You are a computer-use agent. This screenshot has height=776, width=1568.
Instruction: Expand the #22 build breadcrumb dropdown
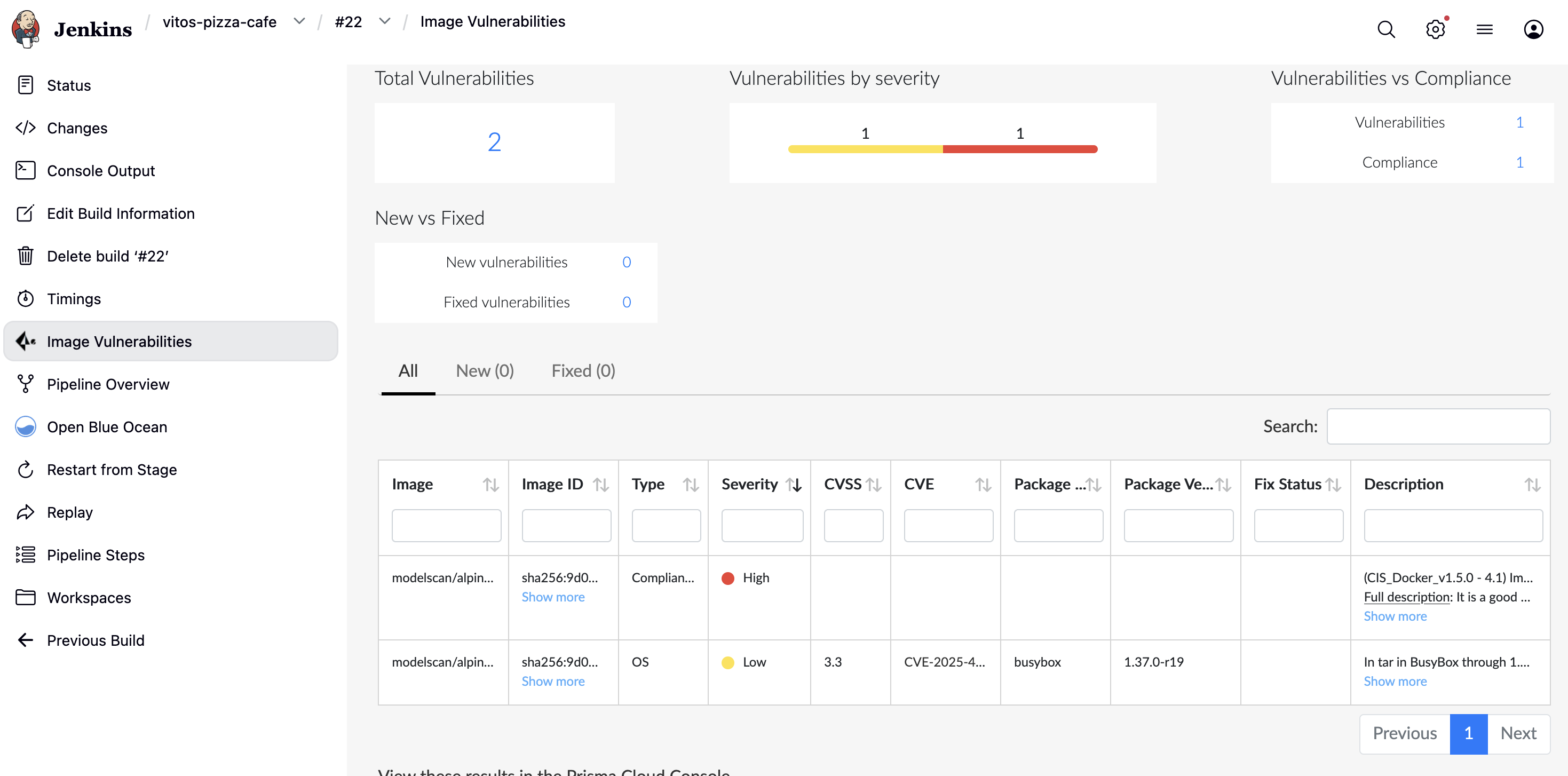[384, 21]
